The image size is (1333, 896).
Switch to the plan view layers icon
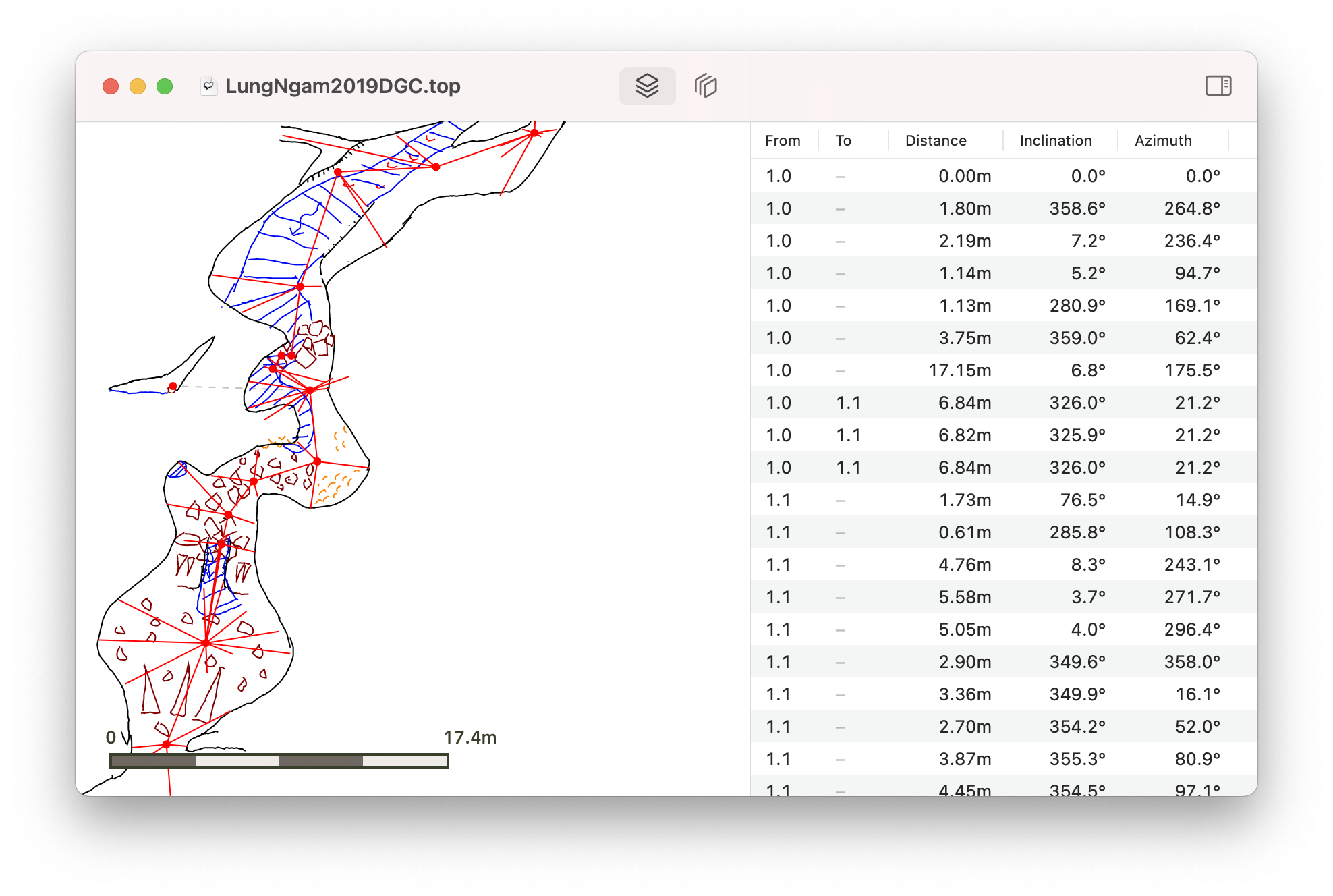pyautogui.click(x=647, y=86)
